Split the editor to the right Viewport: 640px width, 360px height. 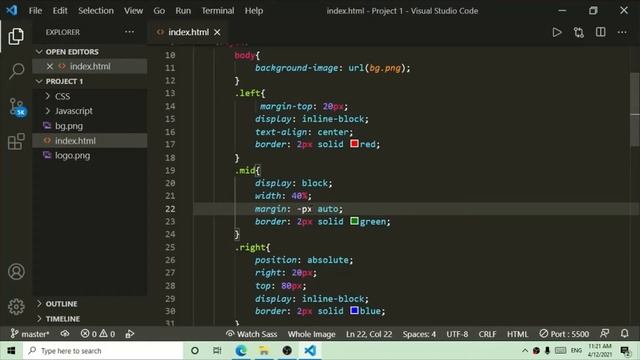coord(600,32)
